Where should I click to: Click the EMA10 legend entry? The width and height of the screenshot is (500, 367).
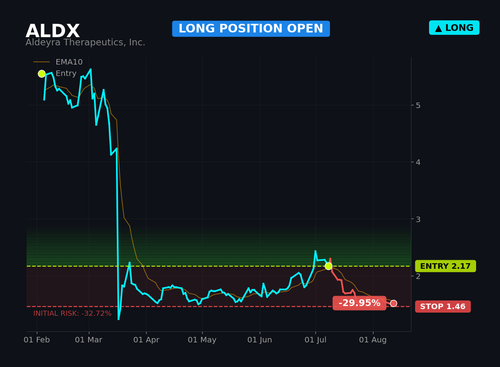coord(58,62)
